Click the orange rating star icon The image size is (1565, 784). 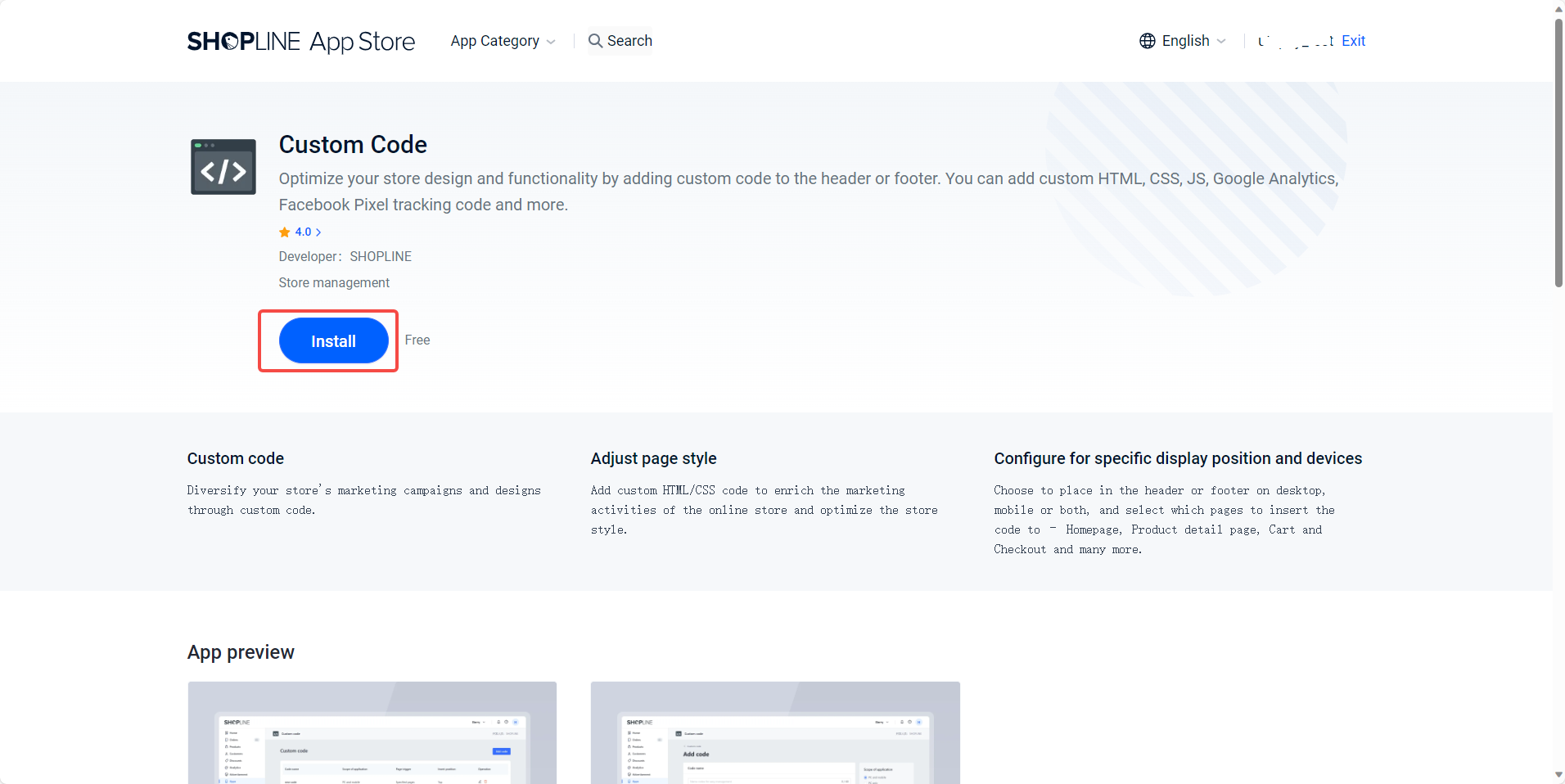coord(285,232)
